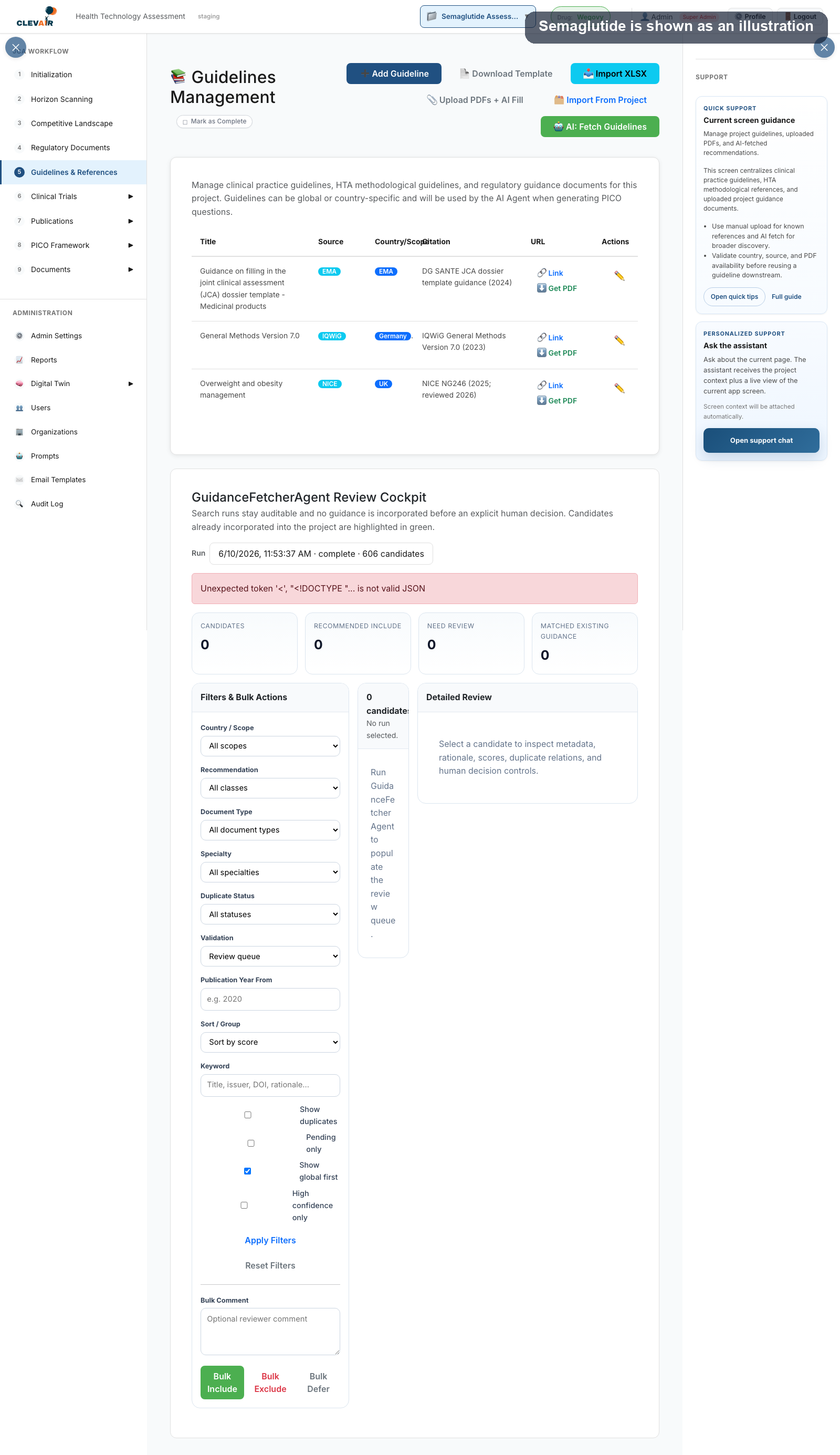This screenshot has width=840, height=1455.
Task: Click the step 1 Initialization number badge
Action: (x=19, y=75)
